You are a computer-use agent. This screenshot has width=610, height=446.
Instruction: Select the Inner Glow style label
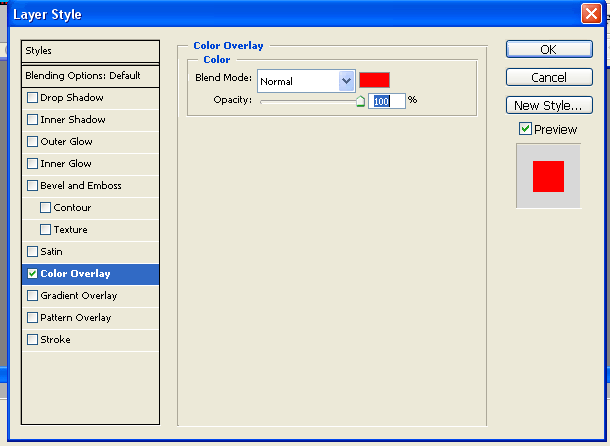(66, 163)
